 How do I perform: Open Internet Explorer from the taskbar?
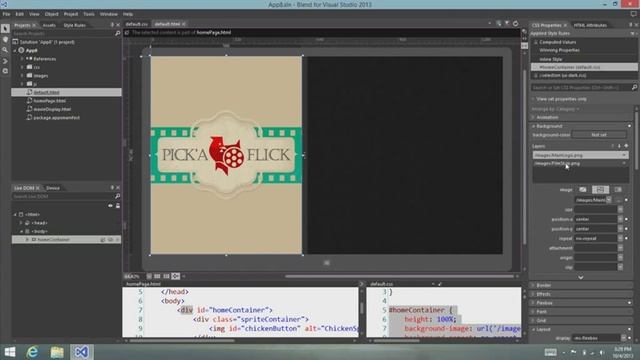click(x=32, y=352)
